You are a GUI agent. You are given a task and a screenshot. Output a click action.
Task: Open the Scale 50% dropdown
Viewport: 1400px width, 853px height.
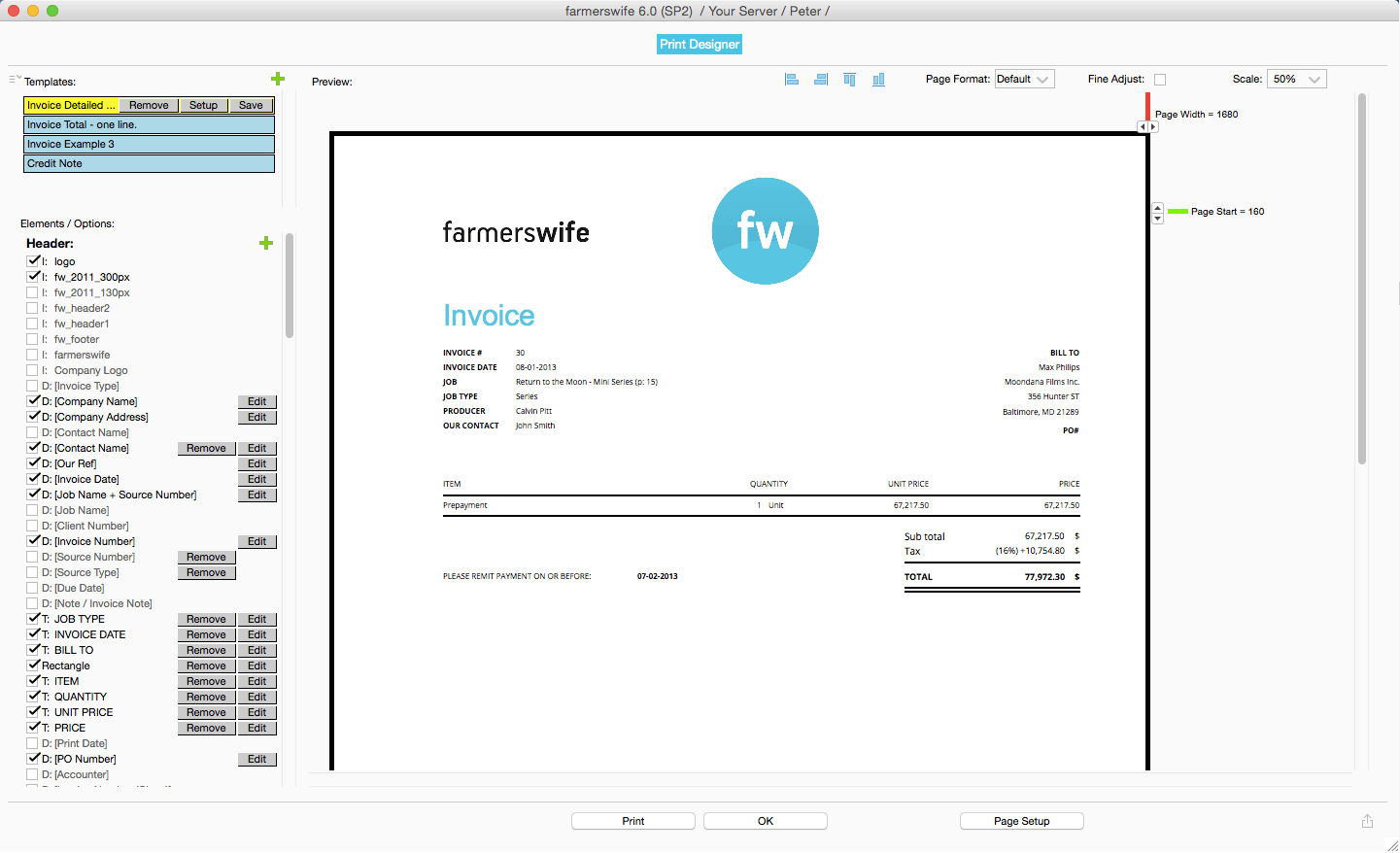(1297, 80)
